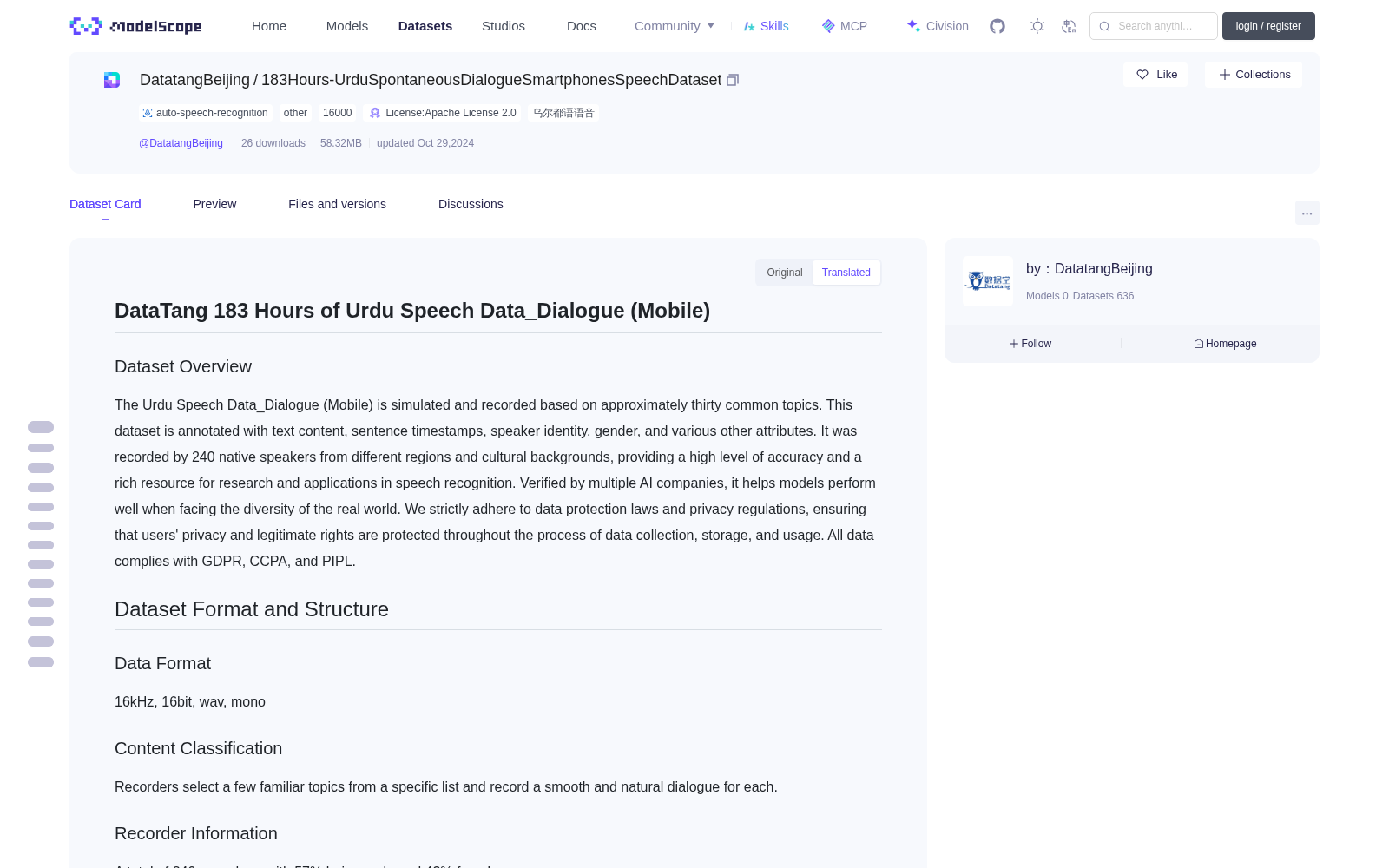Click the '26 downloads' text
Viewport: 1389px width, 868px height.
[273, 143]
